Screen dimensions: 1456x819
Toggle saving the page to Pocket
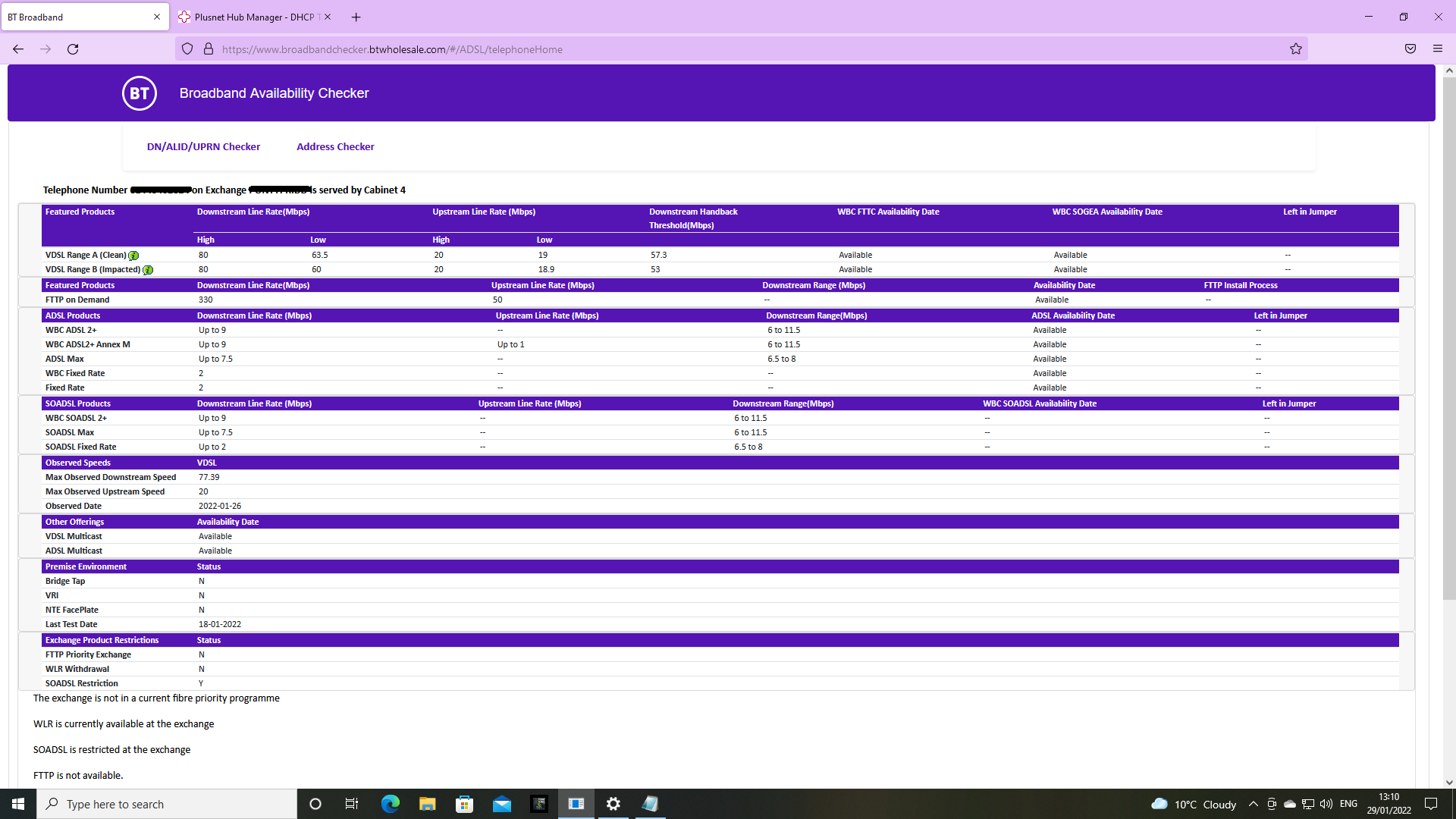[1410, 49]
